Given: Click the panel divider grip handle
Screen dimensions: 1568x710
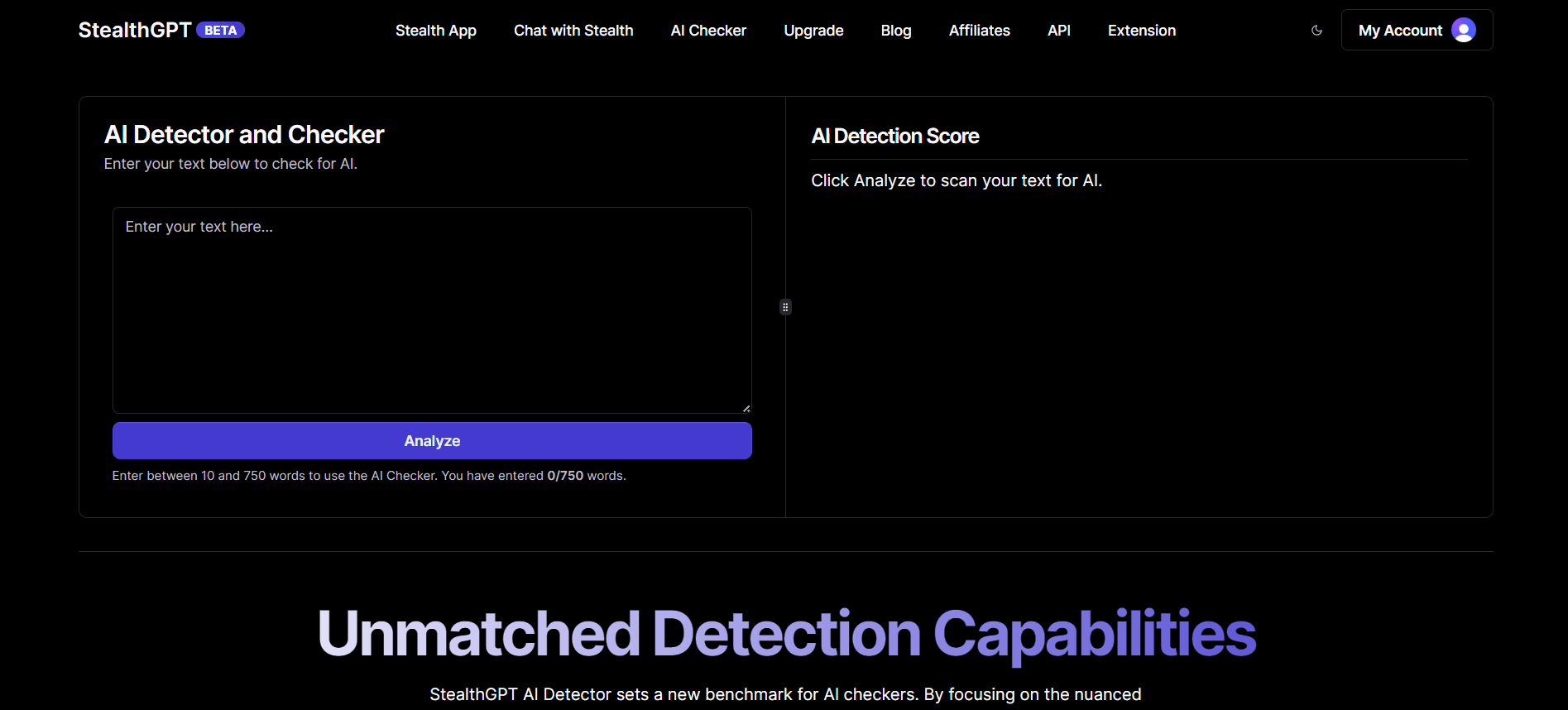Looking at the screenshot, I should point(785,307).
